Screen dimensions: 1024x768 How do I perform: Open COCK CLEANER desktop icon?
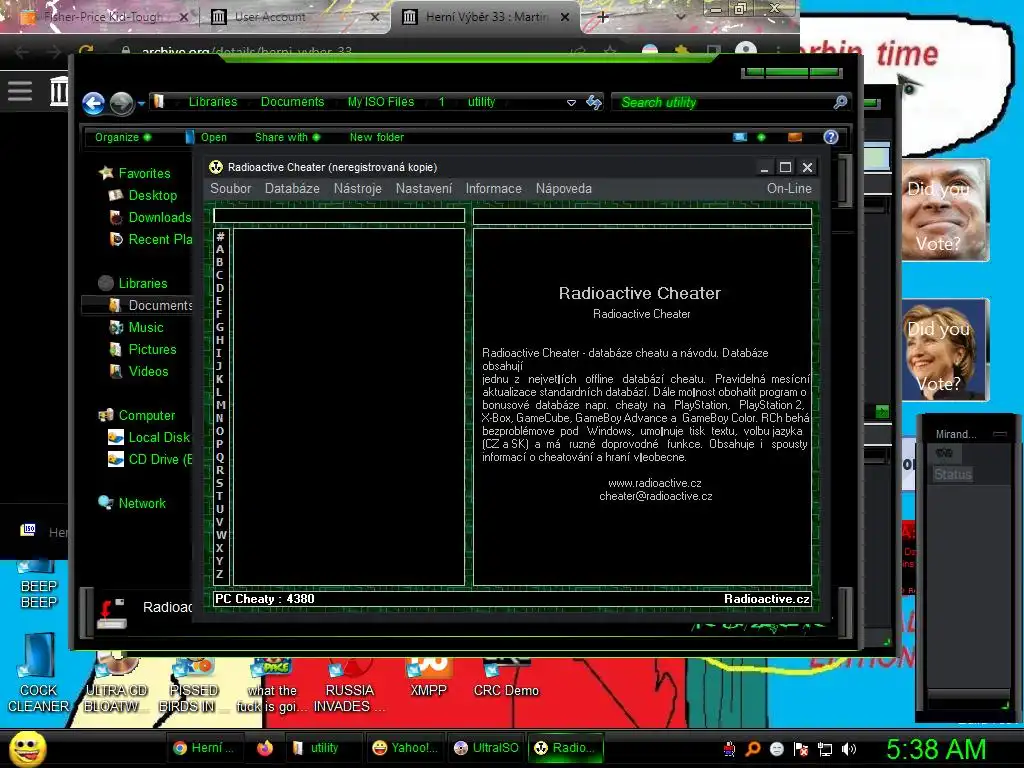tap(38, 673)
